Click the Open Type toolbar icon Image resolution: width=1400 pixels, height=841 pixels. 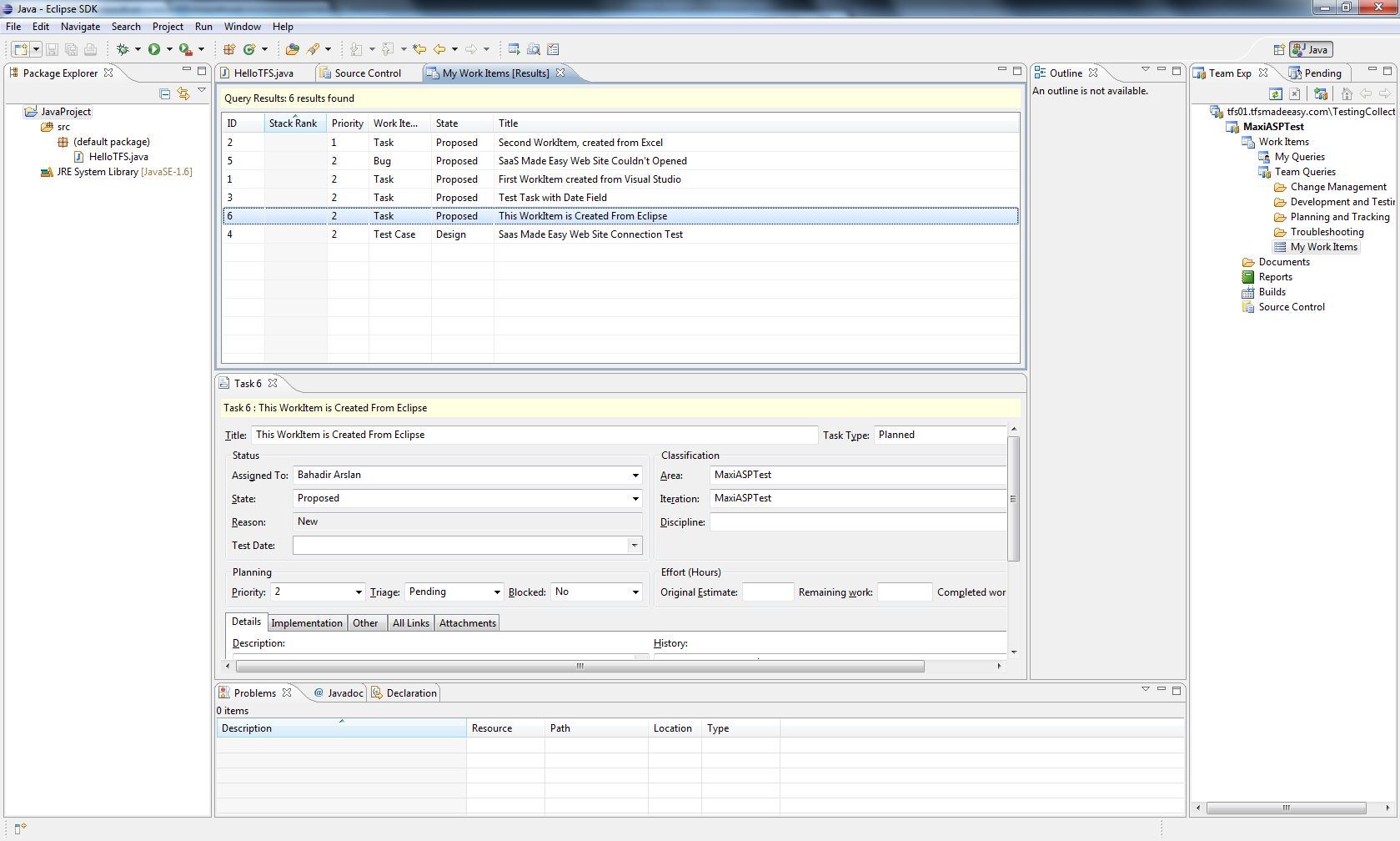pos(293,49)
